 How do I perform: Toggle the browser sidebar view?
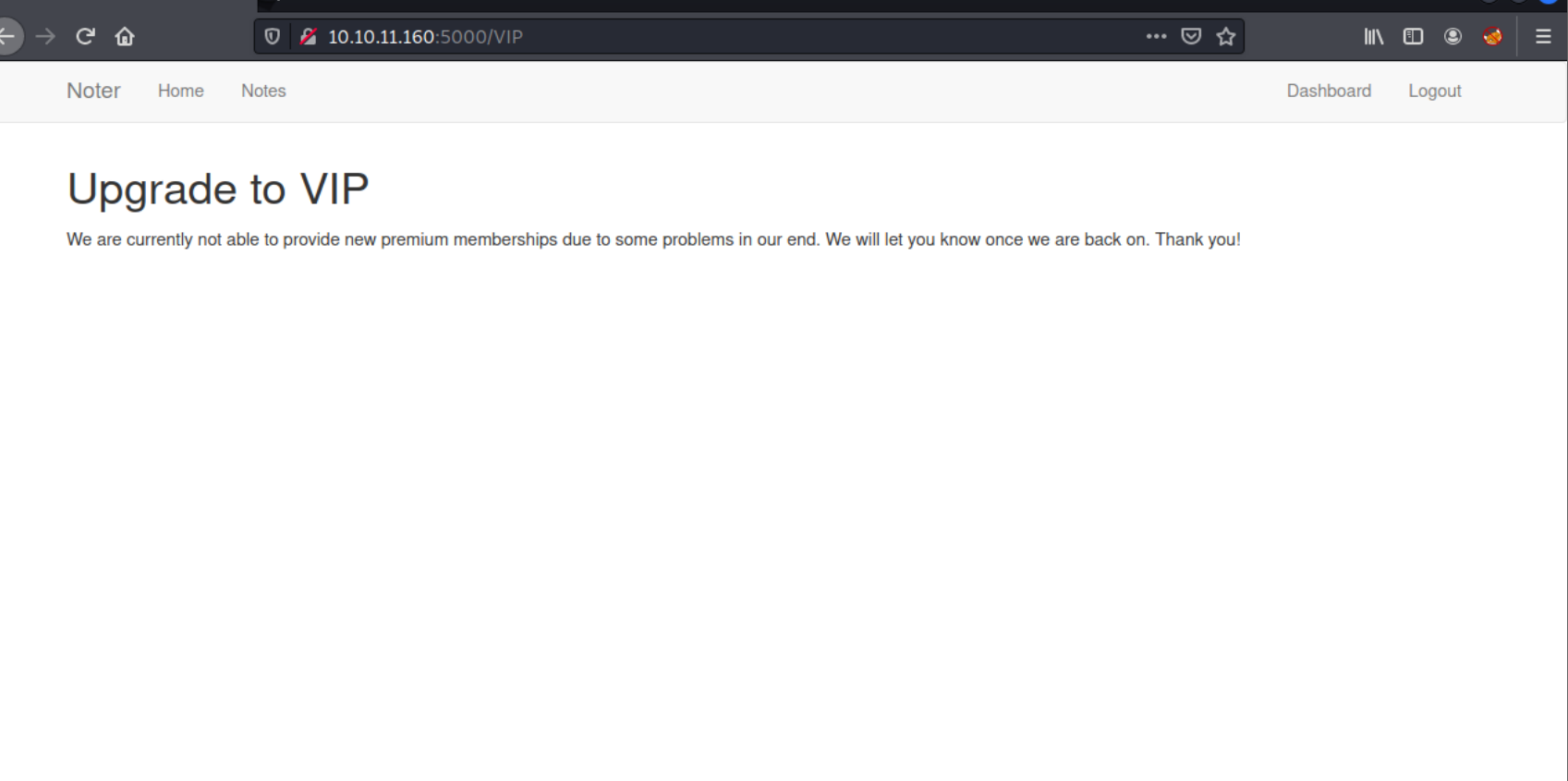1413,37
